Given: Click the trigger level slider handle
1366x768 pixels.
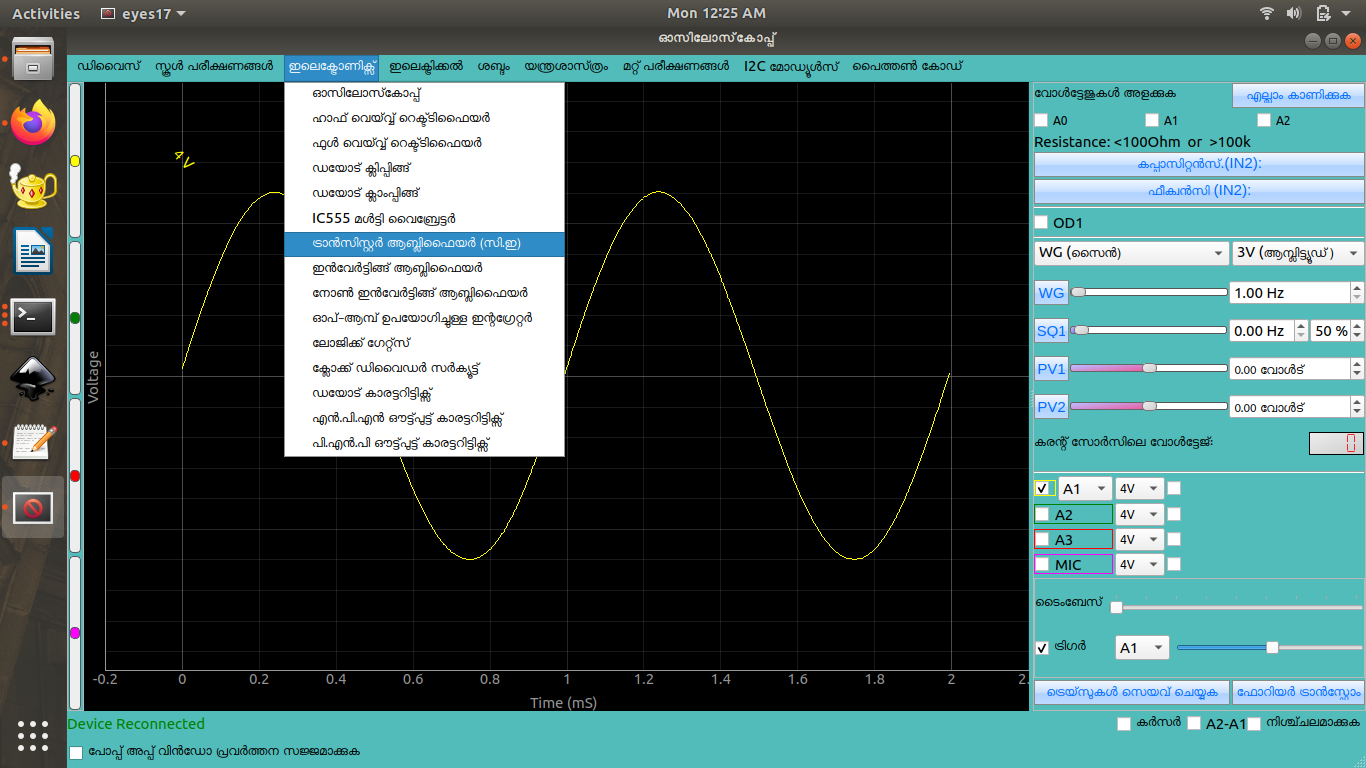Looking at the screenshot, I should [x=1272, y=647].
